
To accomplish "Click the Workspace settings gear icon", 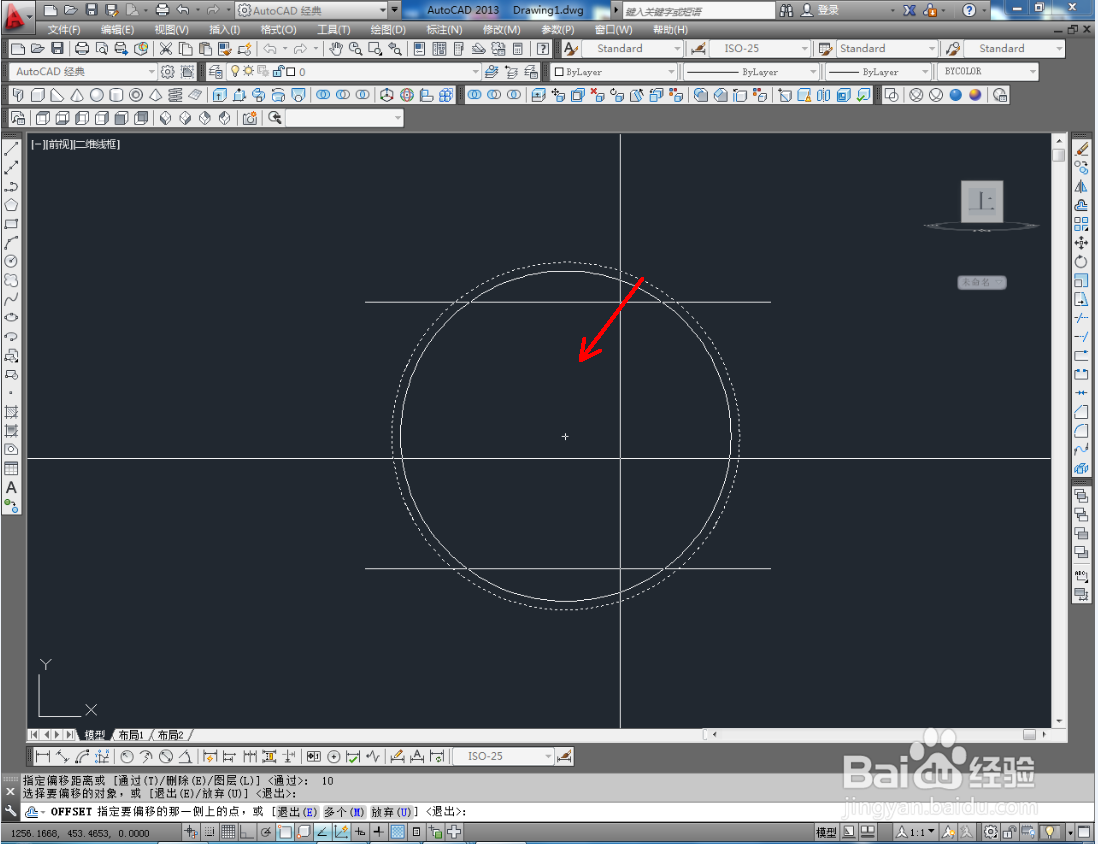I will point(168,71).
